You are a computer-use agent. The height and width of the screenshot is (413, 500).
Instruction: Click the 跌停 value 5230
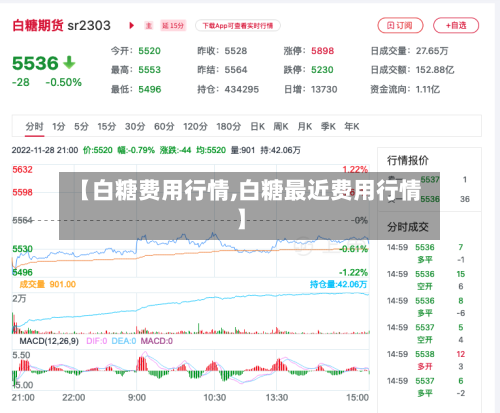click(x=322, y=70)
